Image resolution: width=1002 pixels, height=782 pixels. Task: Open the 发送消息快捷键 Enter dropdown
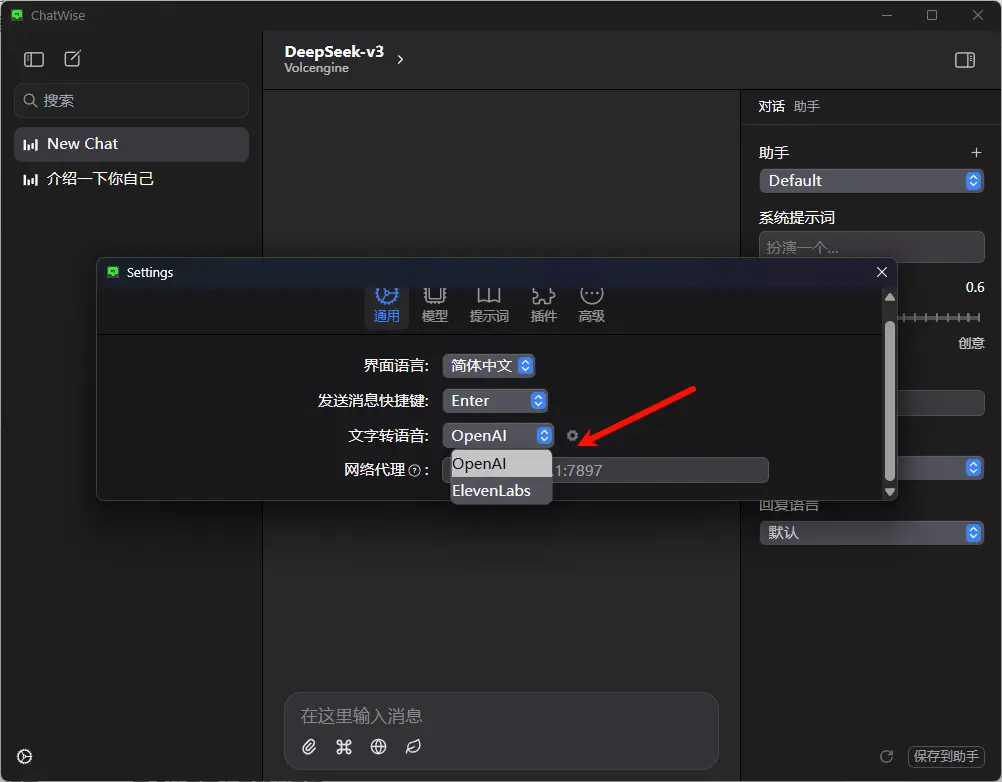click(x=495, y=401)
